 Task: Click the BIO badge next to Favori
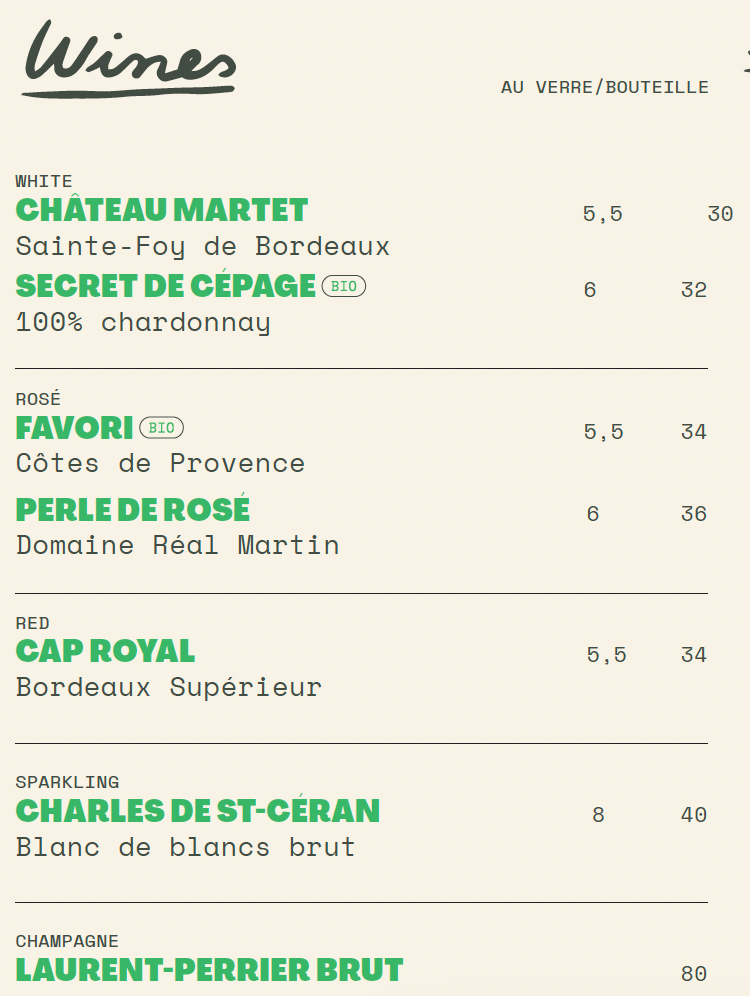[x=161, y=428]
